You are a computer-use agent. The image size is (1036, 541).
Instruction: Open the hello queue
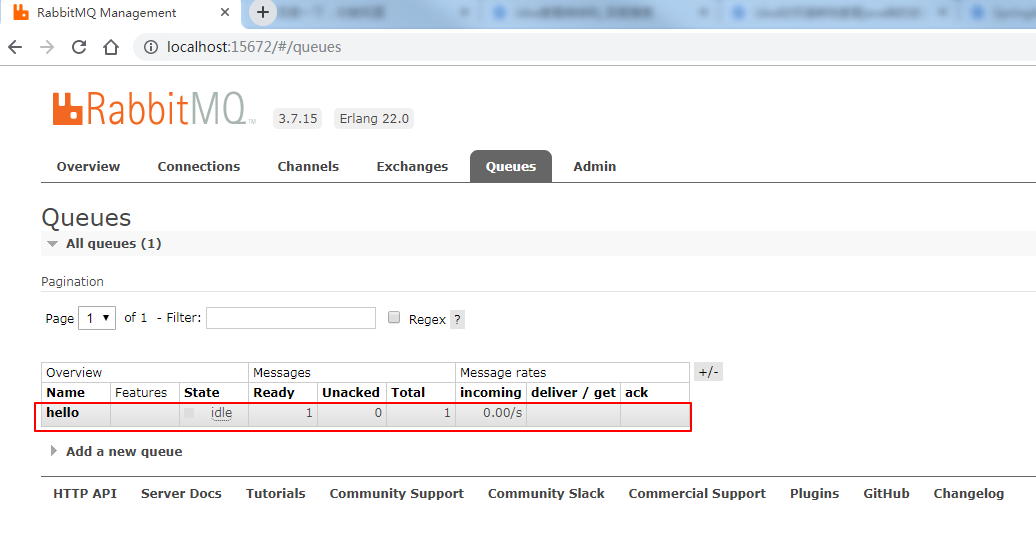(63, 412)
